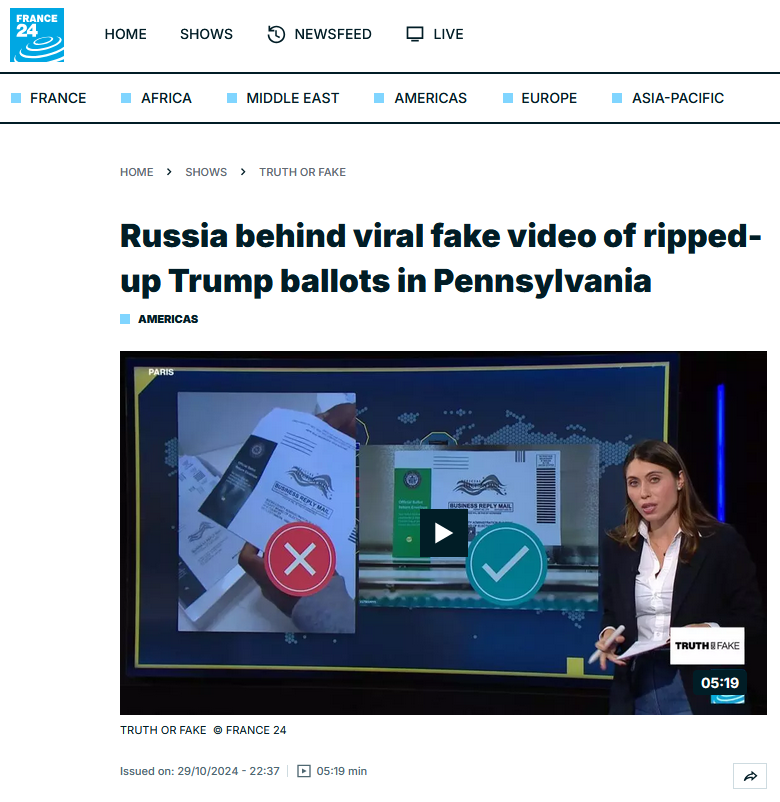Click the Truth or Fake badge in video

(707, 645)
